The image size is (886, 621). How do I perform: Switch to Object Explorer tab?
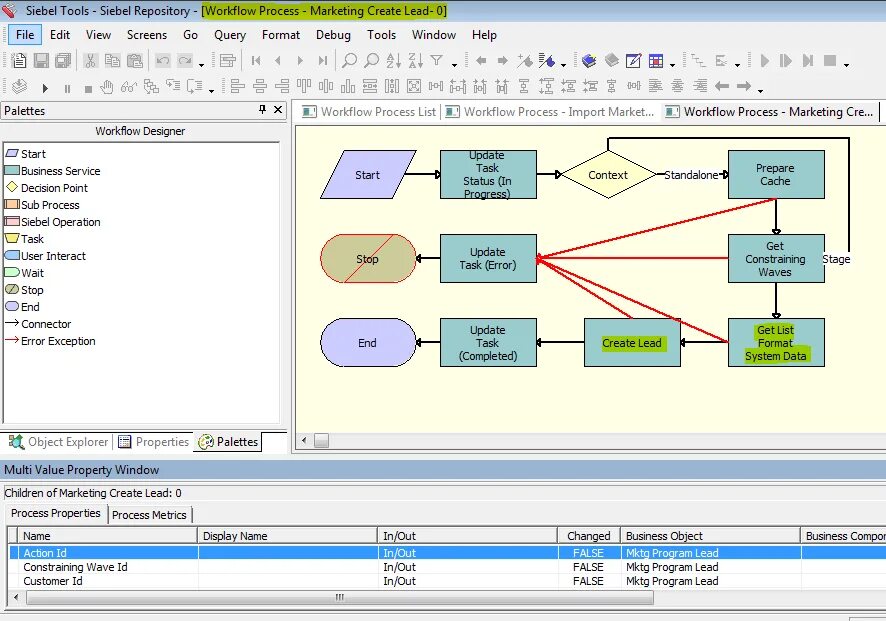59,442
